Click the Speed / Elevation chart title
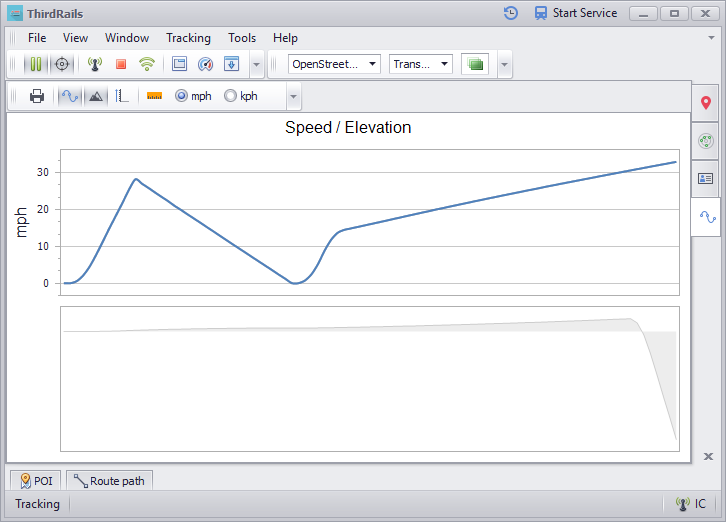Image resolution: width=726 pixels, height=522 pixels. (x=348, y=127)
